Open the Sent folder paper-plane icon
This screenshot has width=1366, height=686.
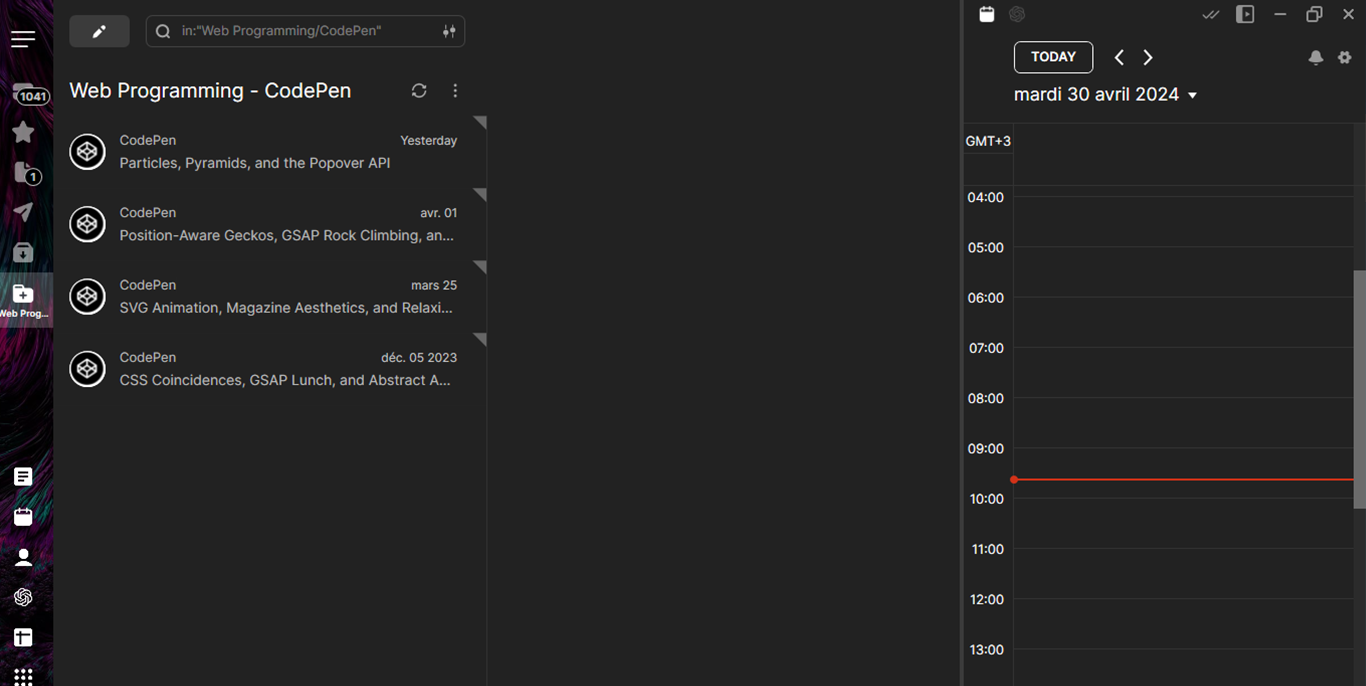point(23,212)
